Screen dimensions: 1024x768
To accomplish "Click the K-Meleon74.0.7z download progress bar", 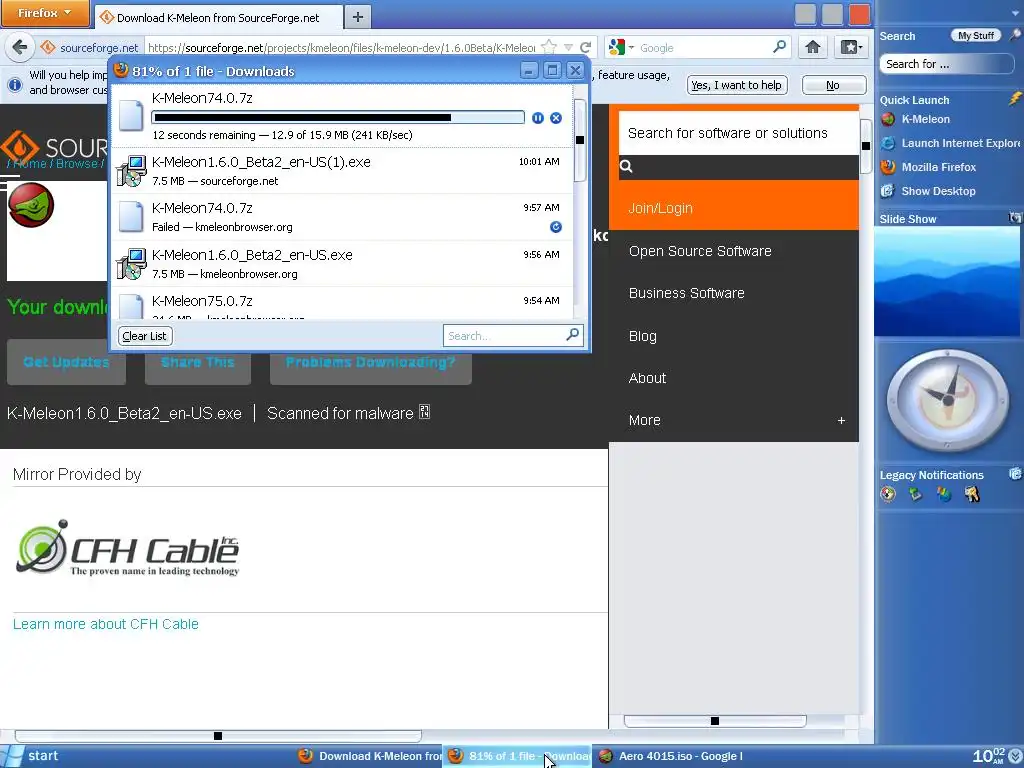I will [x=338, y=118].
